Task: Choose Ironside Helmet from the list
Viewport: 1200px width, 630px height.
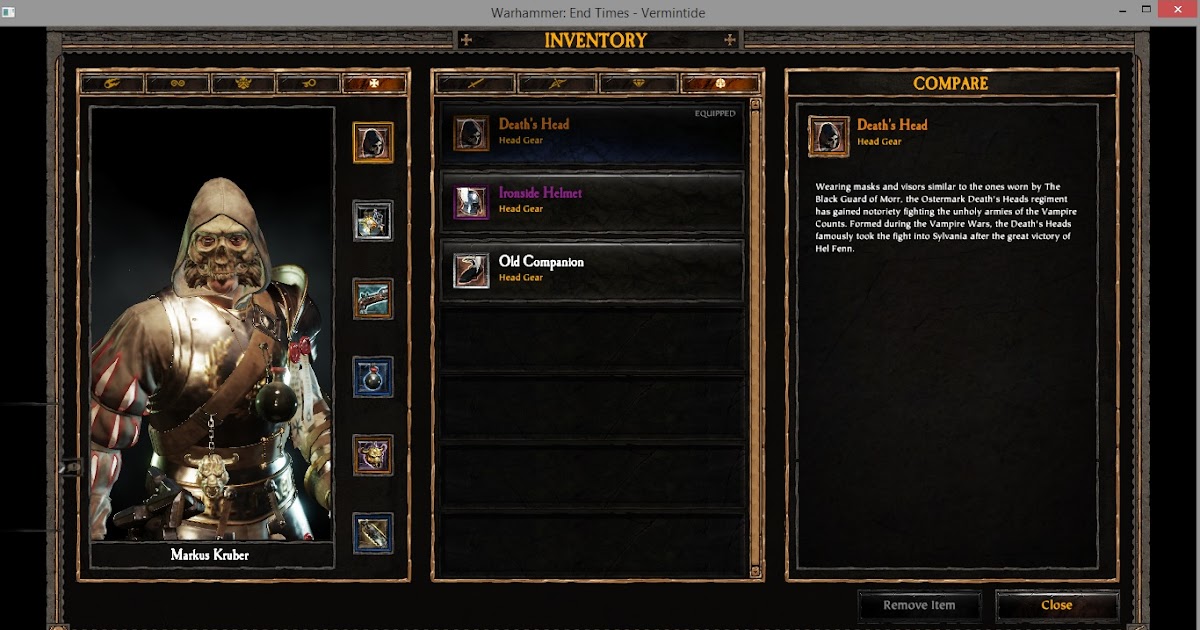Action: 592,201
